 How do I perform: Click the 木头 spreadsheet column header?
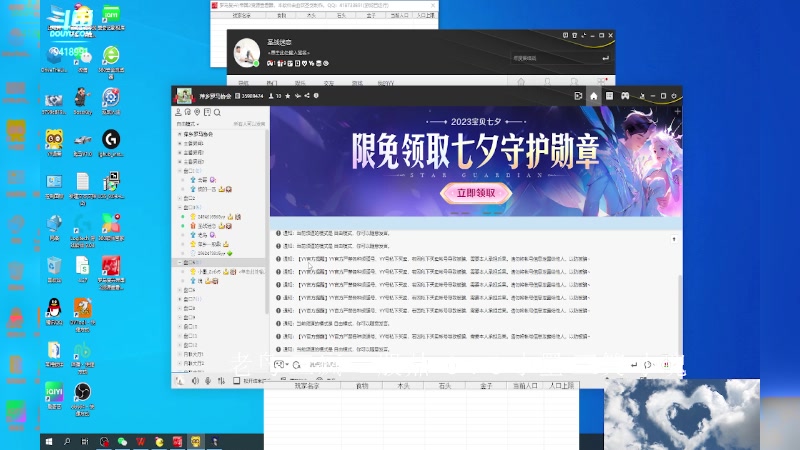point(404,386)
